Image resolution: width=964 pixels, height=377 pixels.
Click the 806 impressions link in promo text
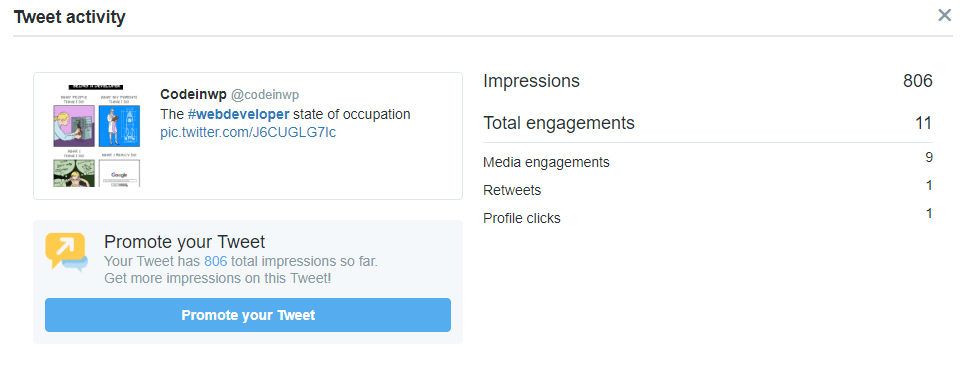pyautogui.click(x=216, y=261)
